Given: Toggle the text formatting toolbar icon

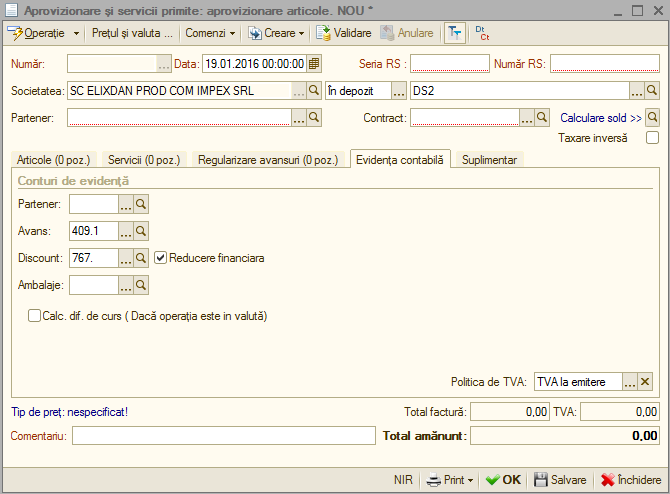Looking at the screenshot, I should pos(455,33).
